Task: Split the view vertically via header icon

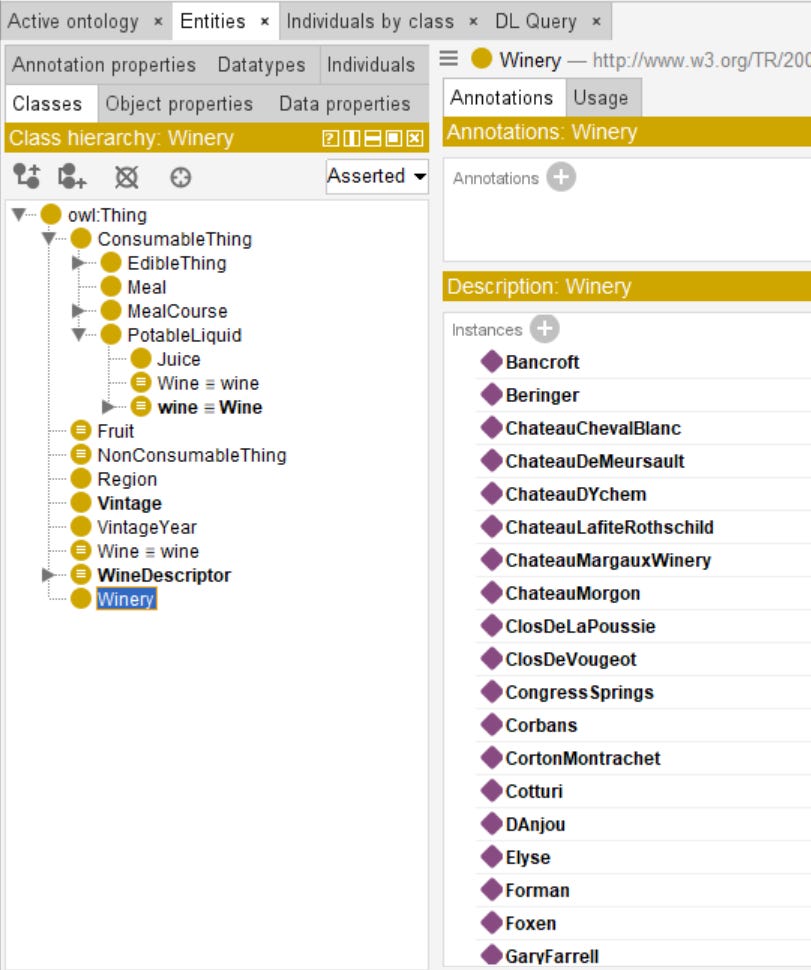Action: 351,138
